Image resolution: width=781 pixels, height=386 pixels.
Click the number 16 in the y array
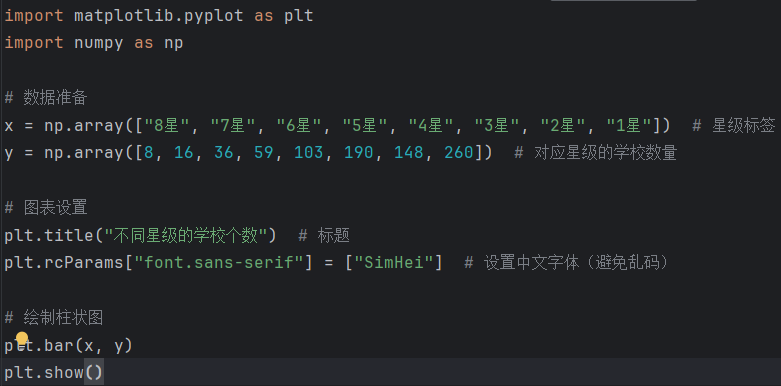(184, 152)
